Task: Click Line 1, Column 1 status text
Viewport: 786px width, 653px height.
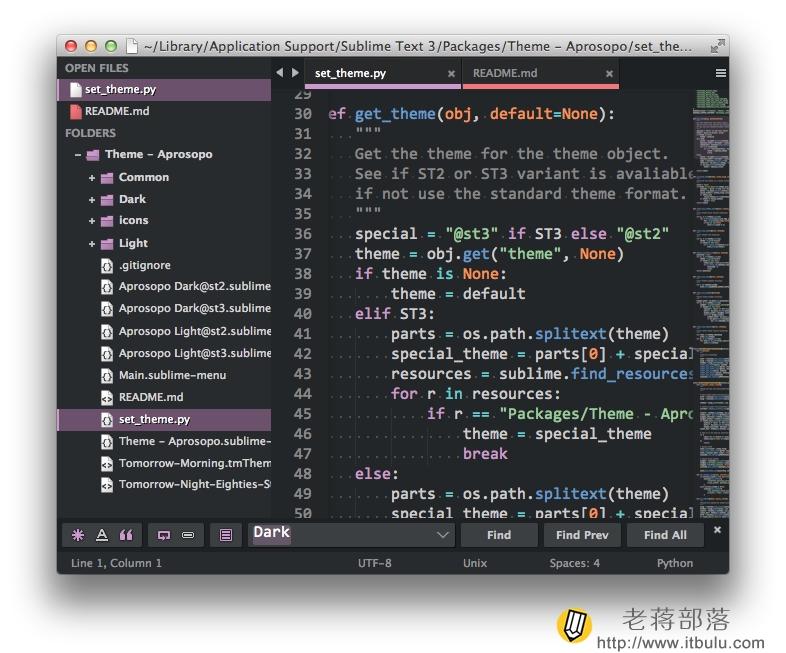Action: (116, 563)
